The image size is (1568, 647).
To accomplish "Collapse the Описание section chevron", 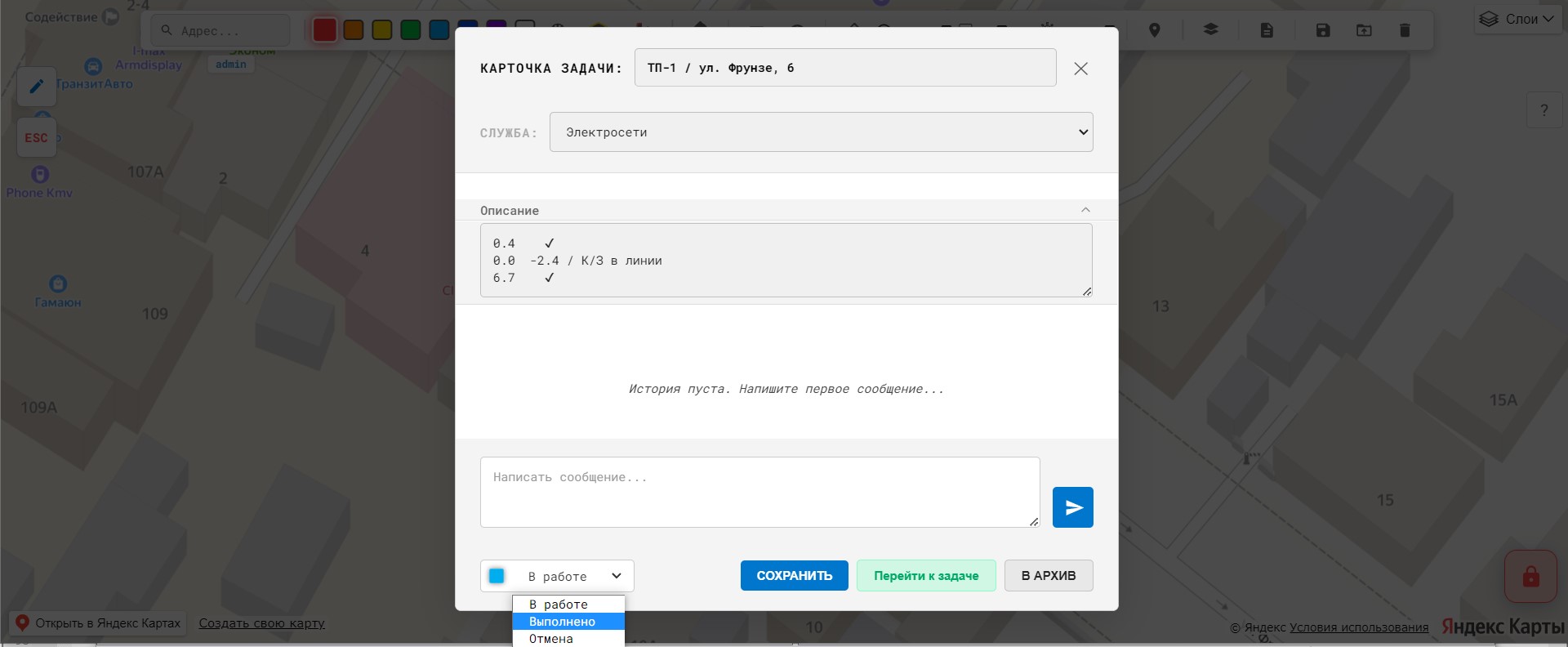I will [1085, 210].
